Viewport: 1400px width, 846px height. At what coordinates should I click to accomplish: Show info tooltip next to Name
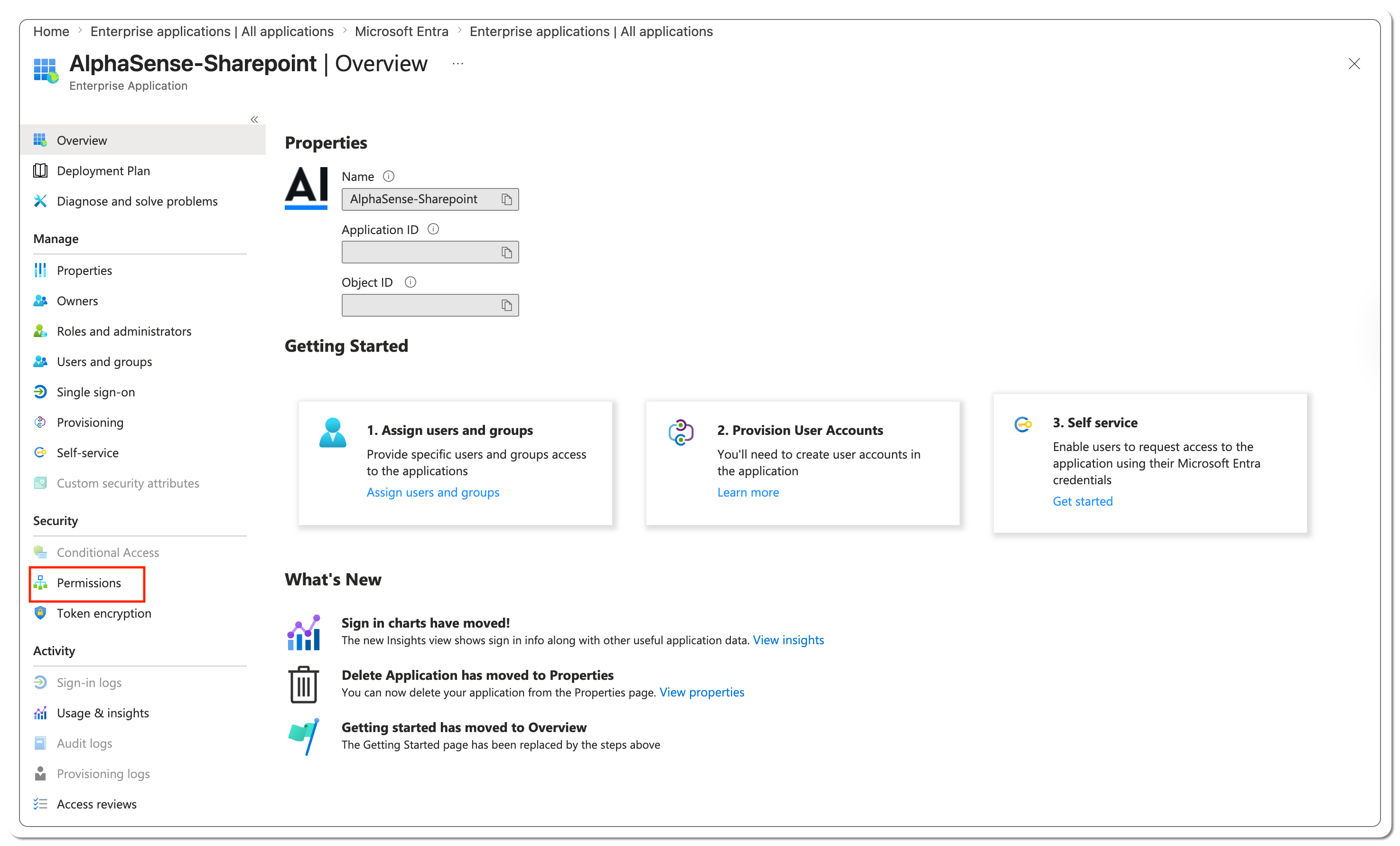389,176
